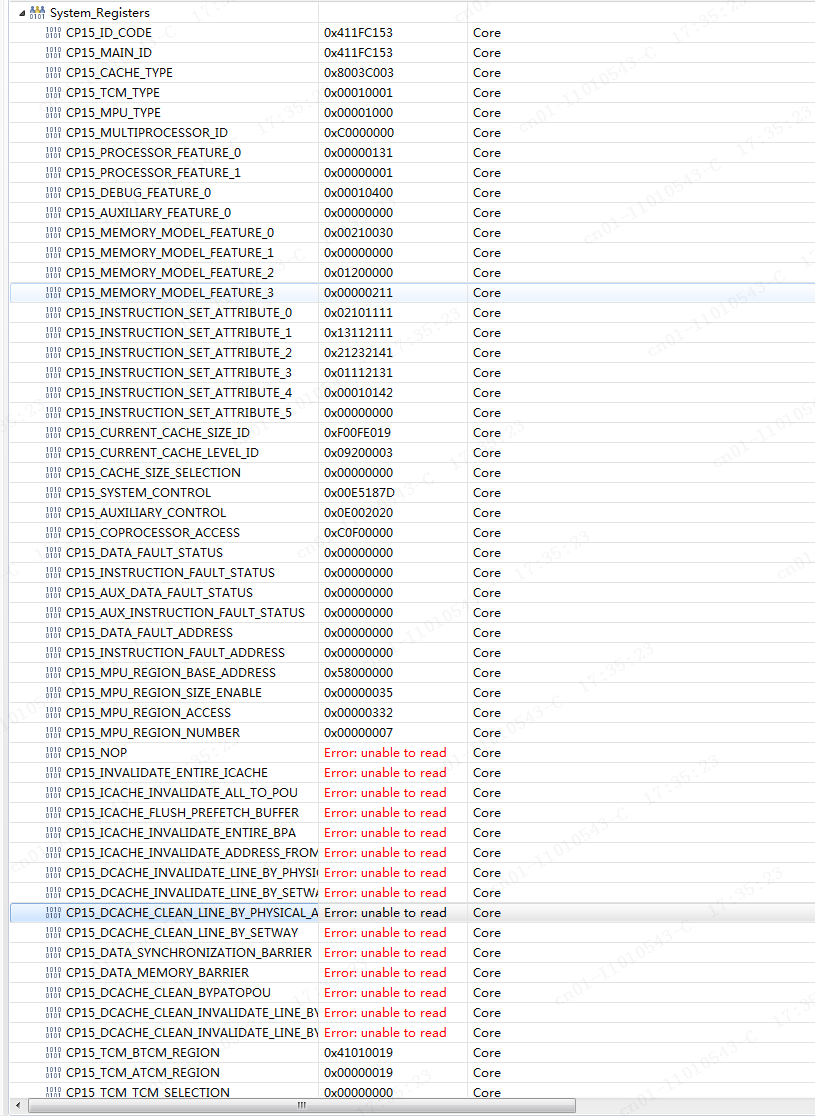Click register icon beside CP15_DCACHE_CLEAN_LINE_BY_SETWAY
815x1116 pixels.
53,932
